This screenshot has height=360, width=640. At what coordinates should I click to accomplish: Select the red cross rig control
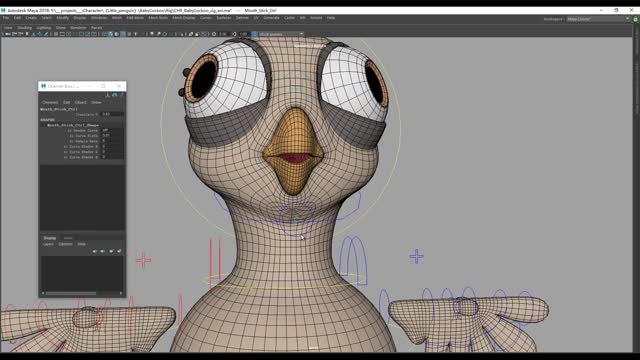click(x=143, y=260)
